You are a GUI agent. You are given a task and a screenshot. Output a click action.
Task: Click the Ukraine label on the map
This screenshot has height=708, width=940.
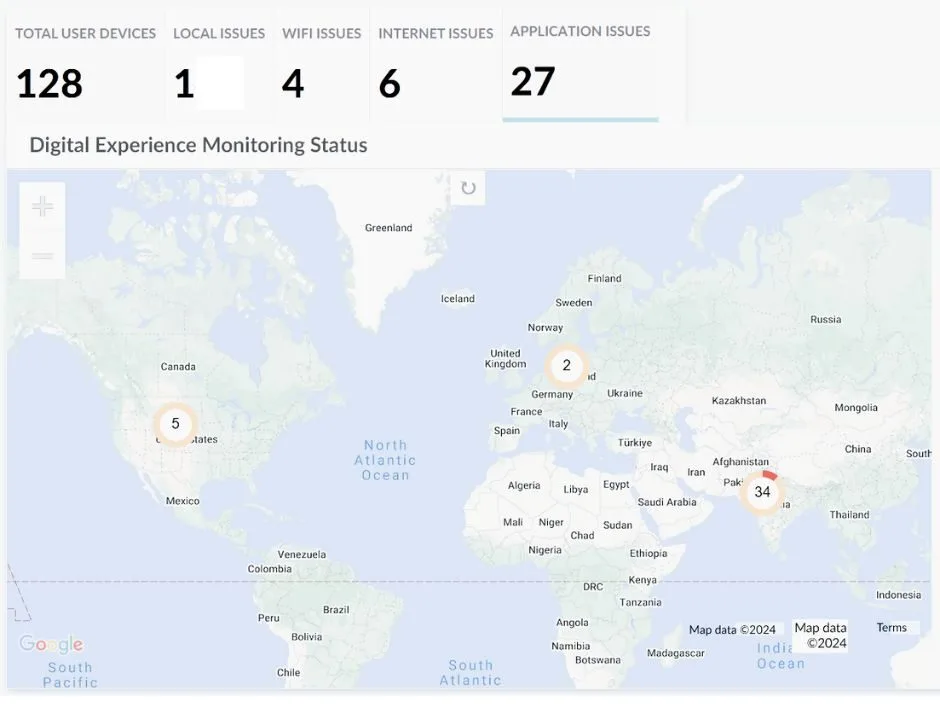click(625, 393)
